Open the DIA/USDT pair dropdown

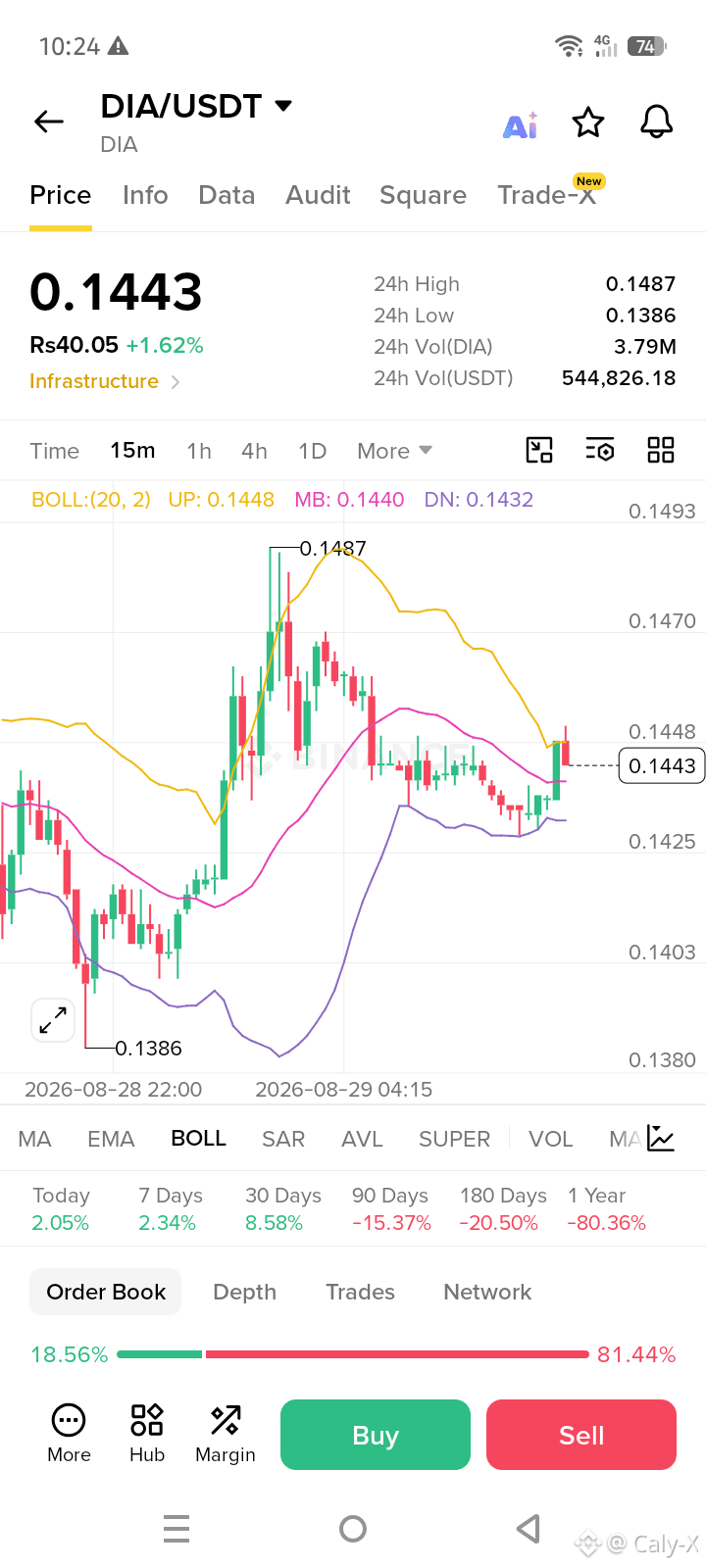coord(283,106)
